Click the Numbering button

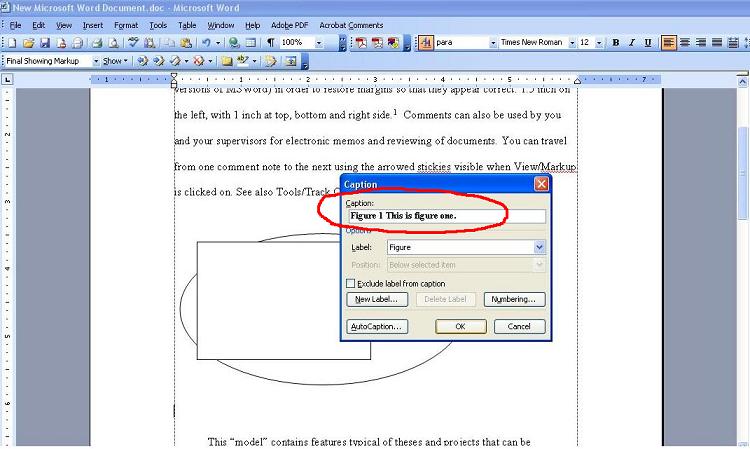[514, 299]
